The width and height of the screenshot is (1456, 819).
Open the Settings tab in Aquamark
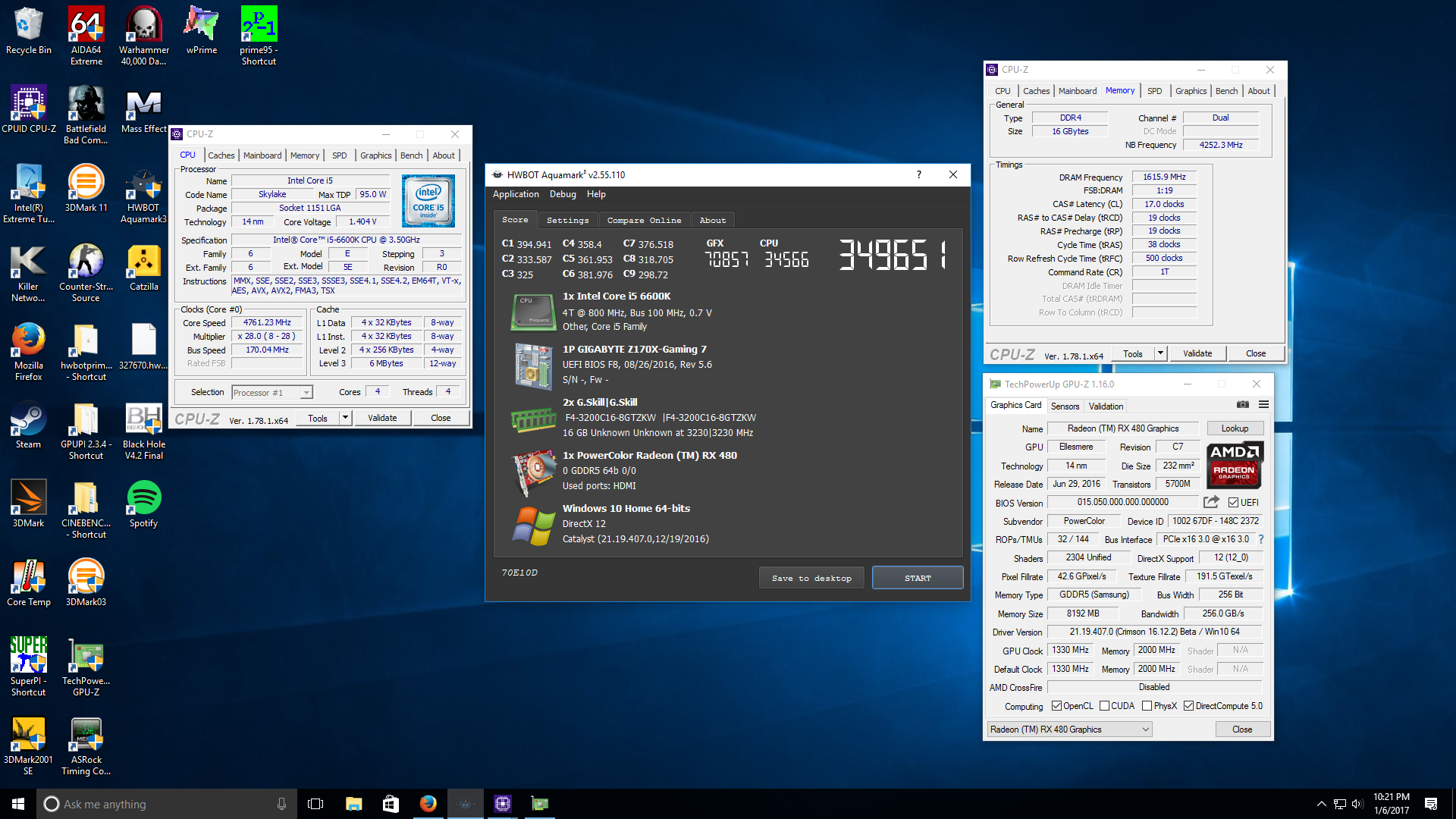pos(568,220)
